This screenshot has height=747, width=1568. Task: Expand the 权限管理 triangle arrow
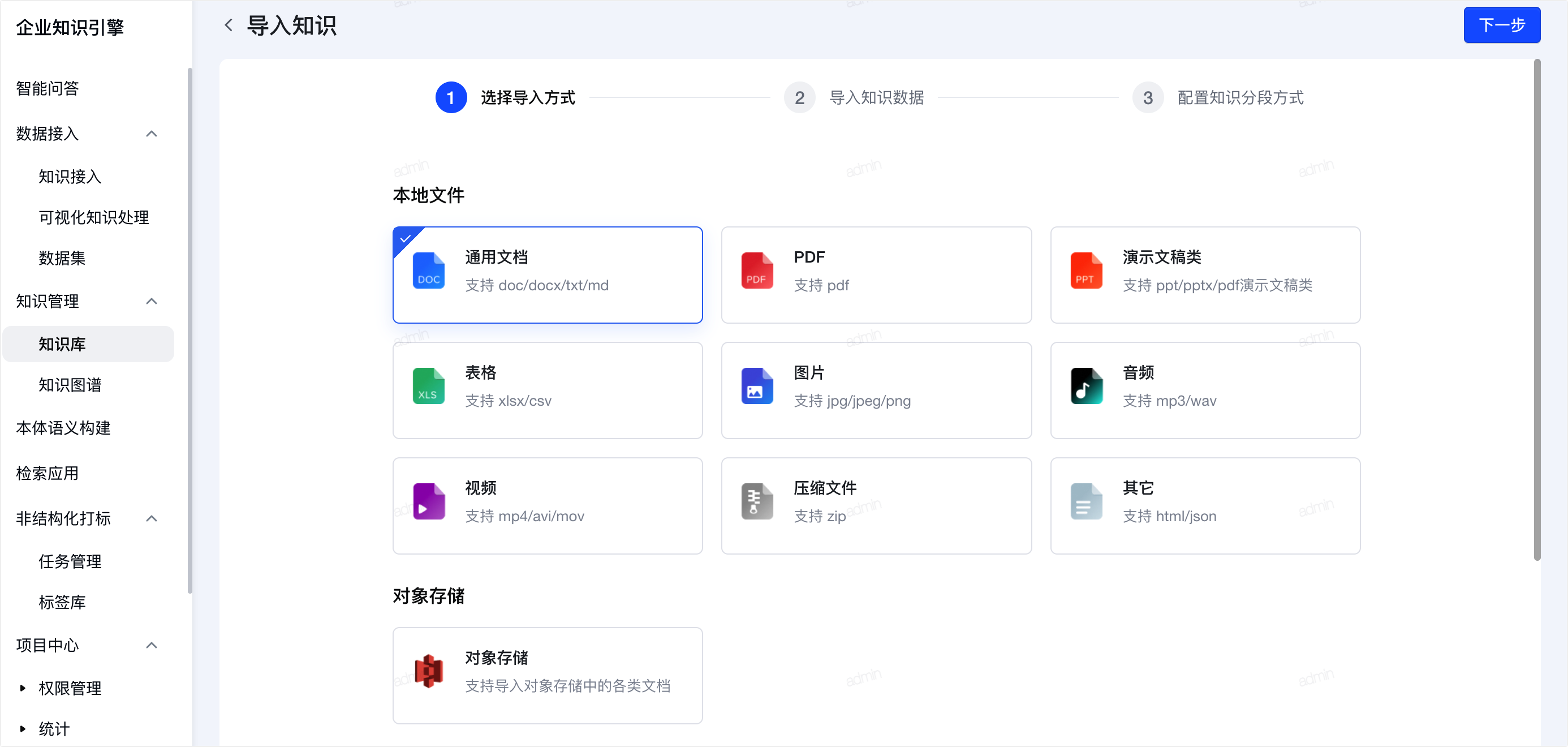point(23,688)
